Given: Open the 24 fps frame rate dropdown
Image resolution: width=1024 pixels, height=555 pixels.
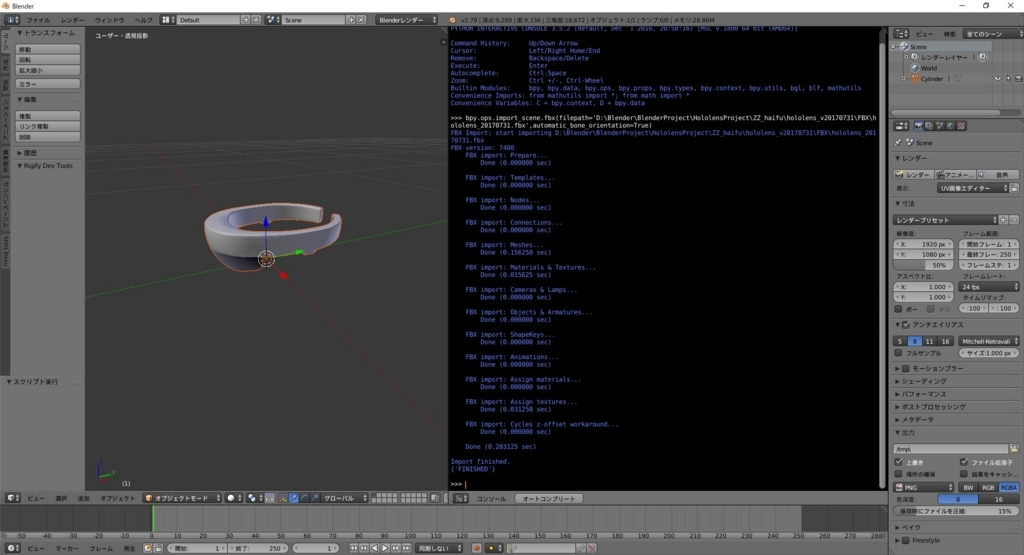Looking at the screenshot, I should coord(989,287).
